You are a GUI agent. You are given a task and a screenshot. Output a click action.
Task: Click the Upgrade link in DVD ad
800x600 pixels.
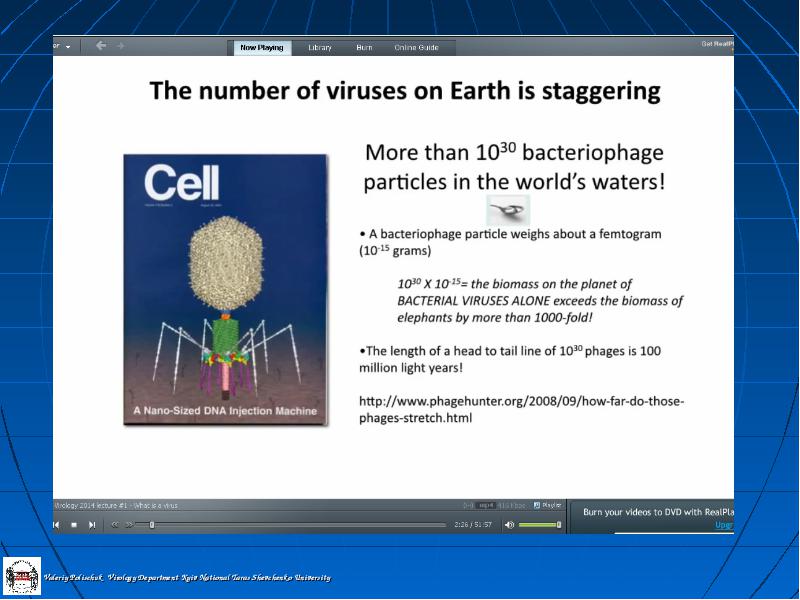tap(724, 524)
